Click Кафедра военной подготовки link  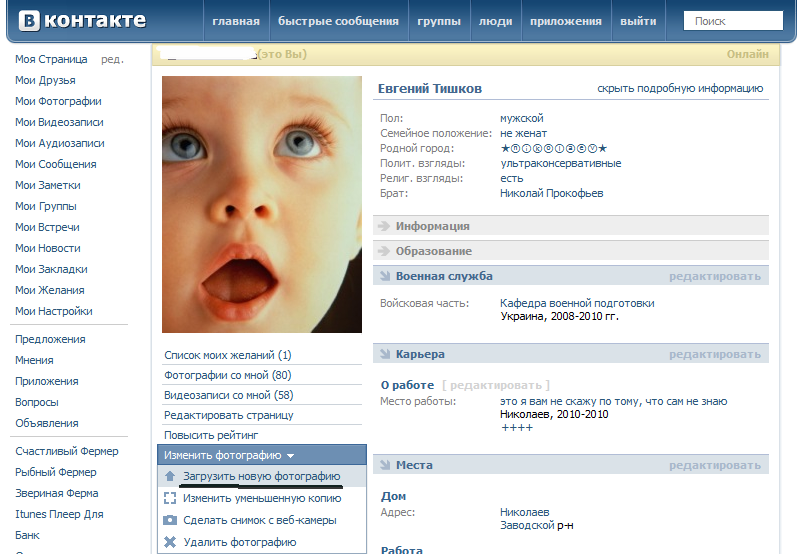(x=577, y=303)
